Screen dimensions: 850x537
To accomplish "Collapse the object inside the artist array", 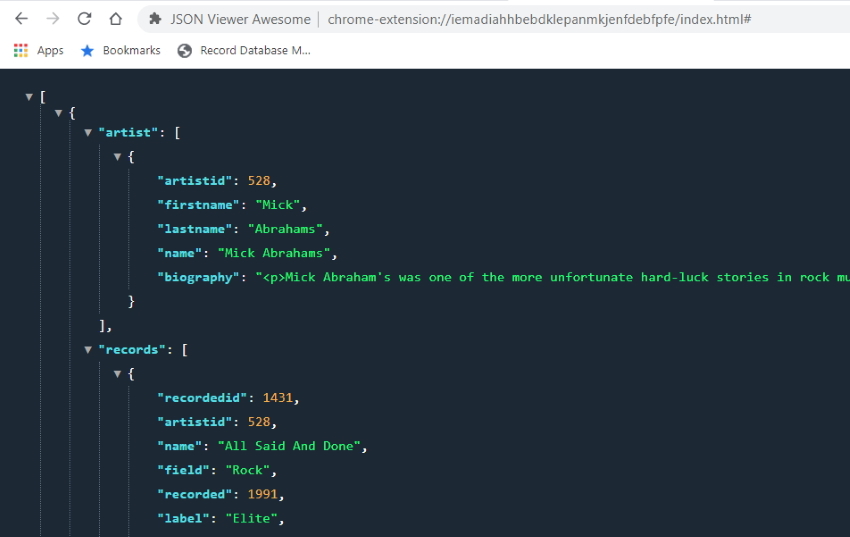I will coord(117,157).
